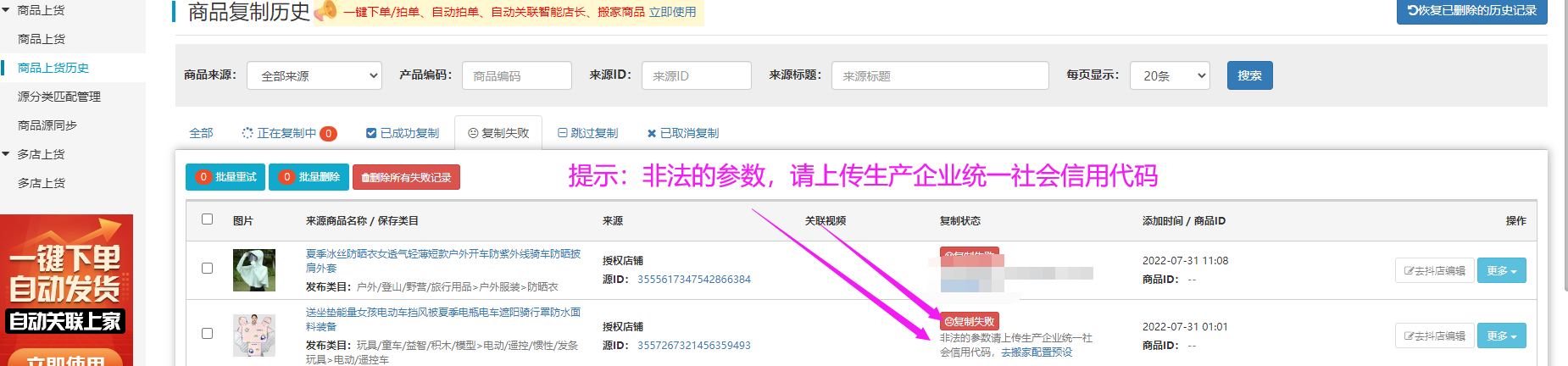Viewport: 1568px width, 366px height.
Task: Open the 每页显示 20条 dropdown
Action: pyautogui.click(x=1170, y=75)
